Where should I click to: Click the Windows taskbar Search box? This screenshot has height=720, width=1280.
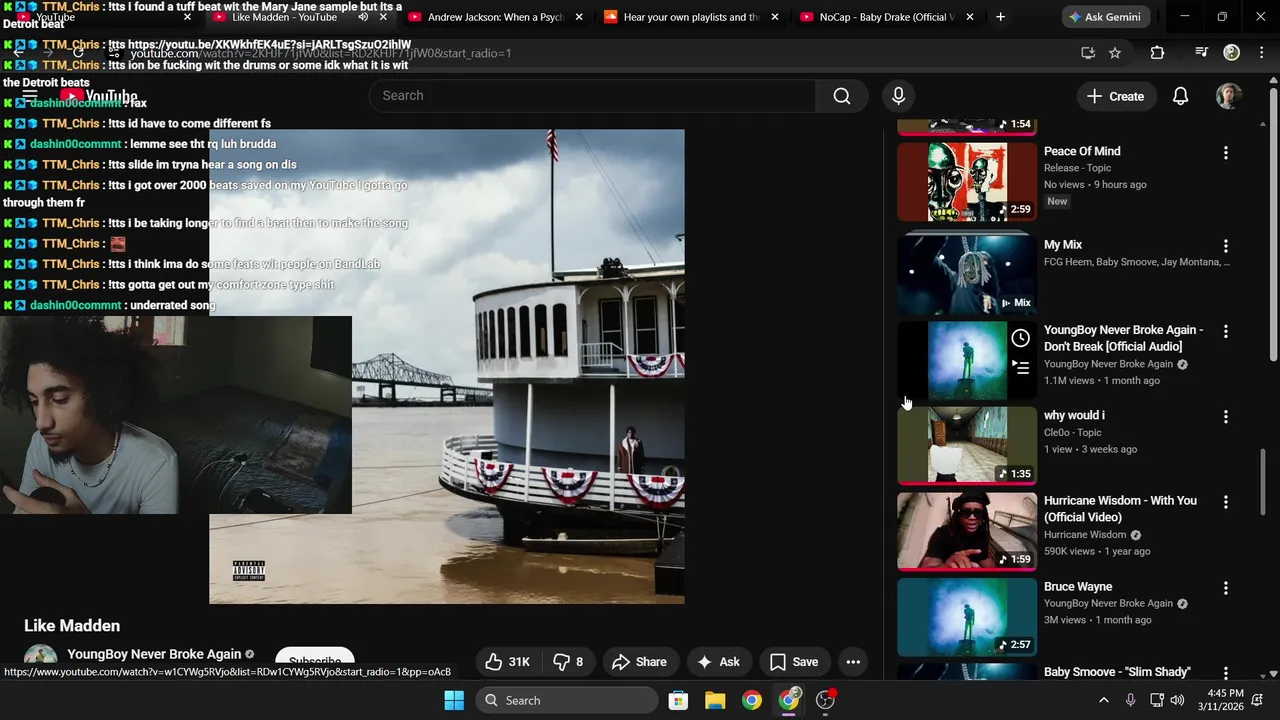pos(567,700)
